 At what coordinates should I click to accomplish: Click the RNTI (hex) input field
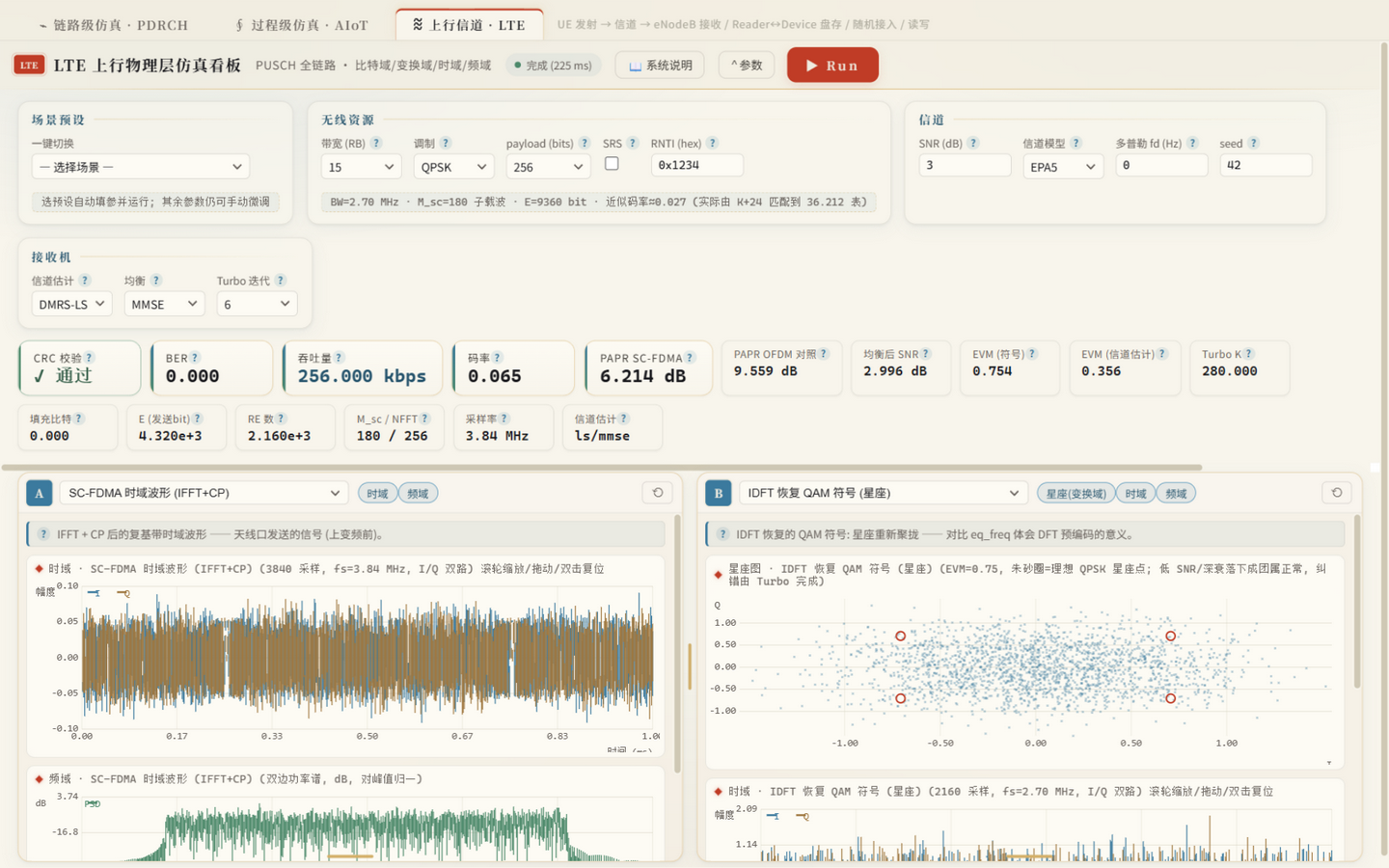[x=696, y=165]
